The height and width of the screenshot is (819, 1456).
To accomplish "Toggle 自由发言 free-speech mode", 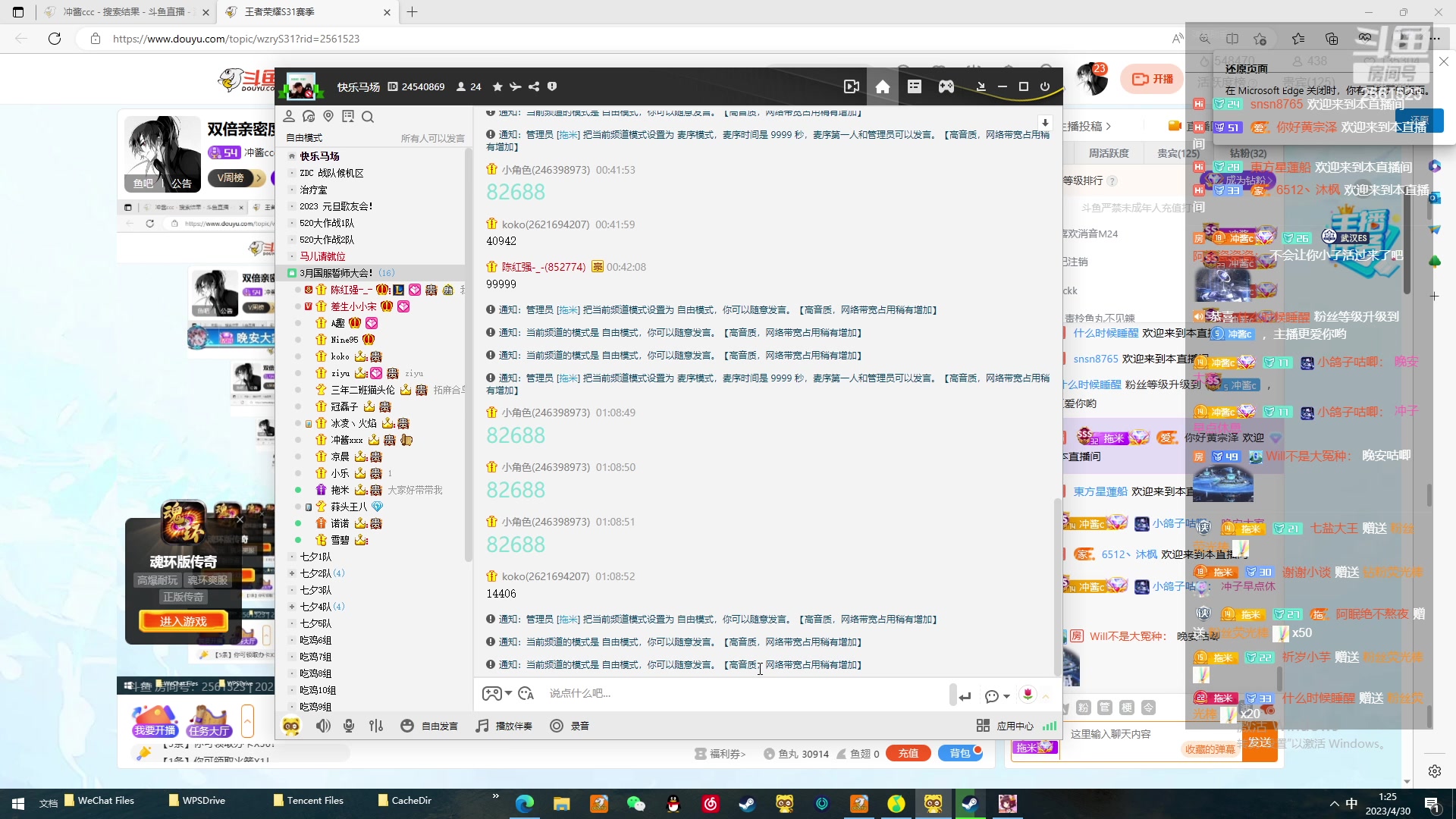I will (430, 726).
